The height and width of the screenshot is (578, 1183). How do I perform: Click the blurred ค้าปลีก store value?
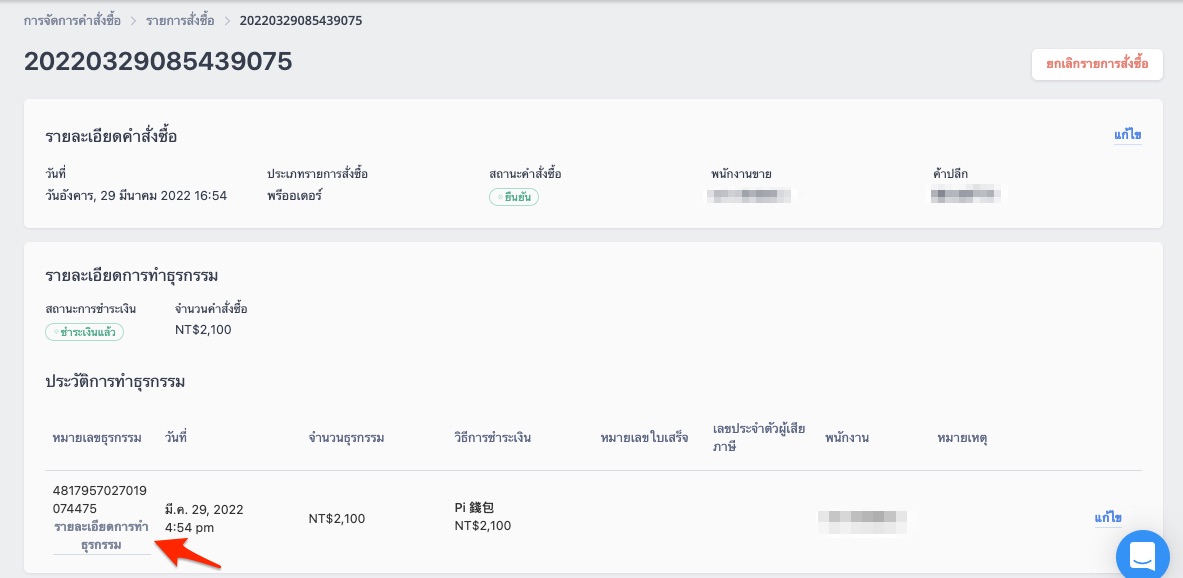tap(966, 196)
